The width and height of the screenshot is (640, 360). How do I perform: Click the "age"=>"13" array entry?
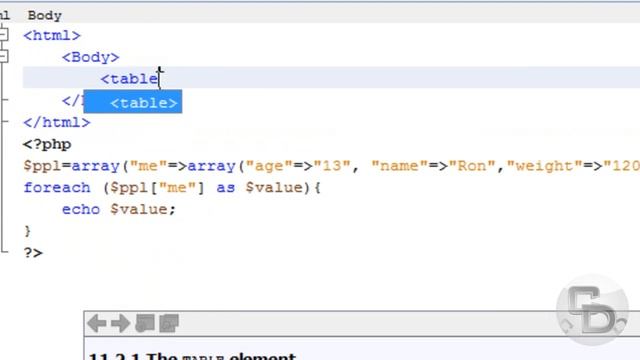click(298, 166)
